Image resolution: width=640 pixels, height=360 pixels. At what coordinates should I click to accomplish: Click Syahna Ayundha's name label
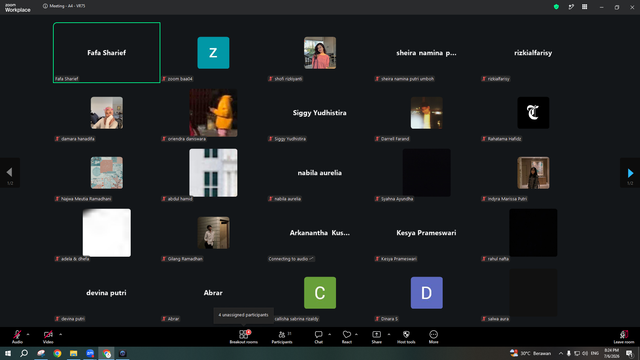[x=394, y=199]
